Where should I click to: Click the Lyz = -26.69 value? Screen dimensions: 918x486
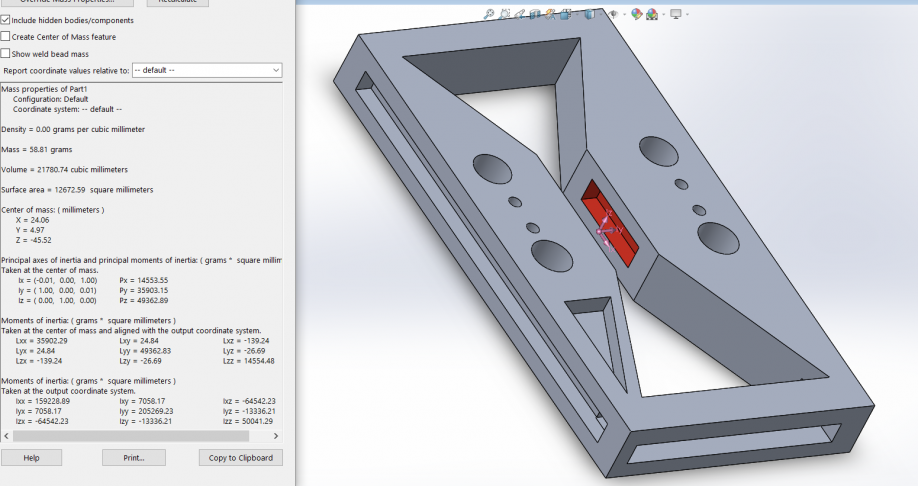click(244, 351)
